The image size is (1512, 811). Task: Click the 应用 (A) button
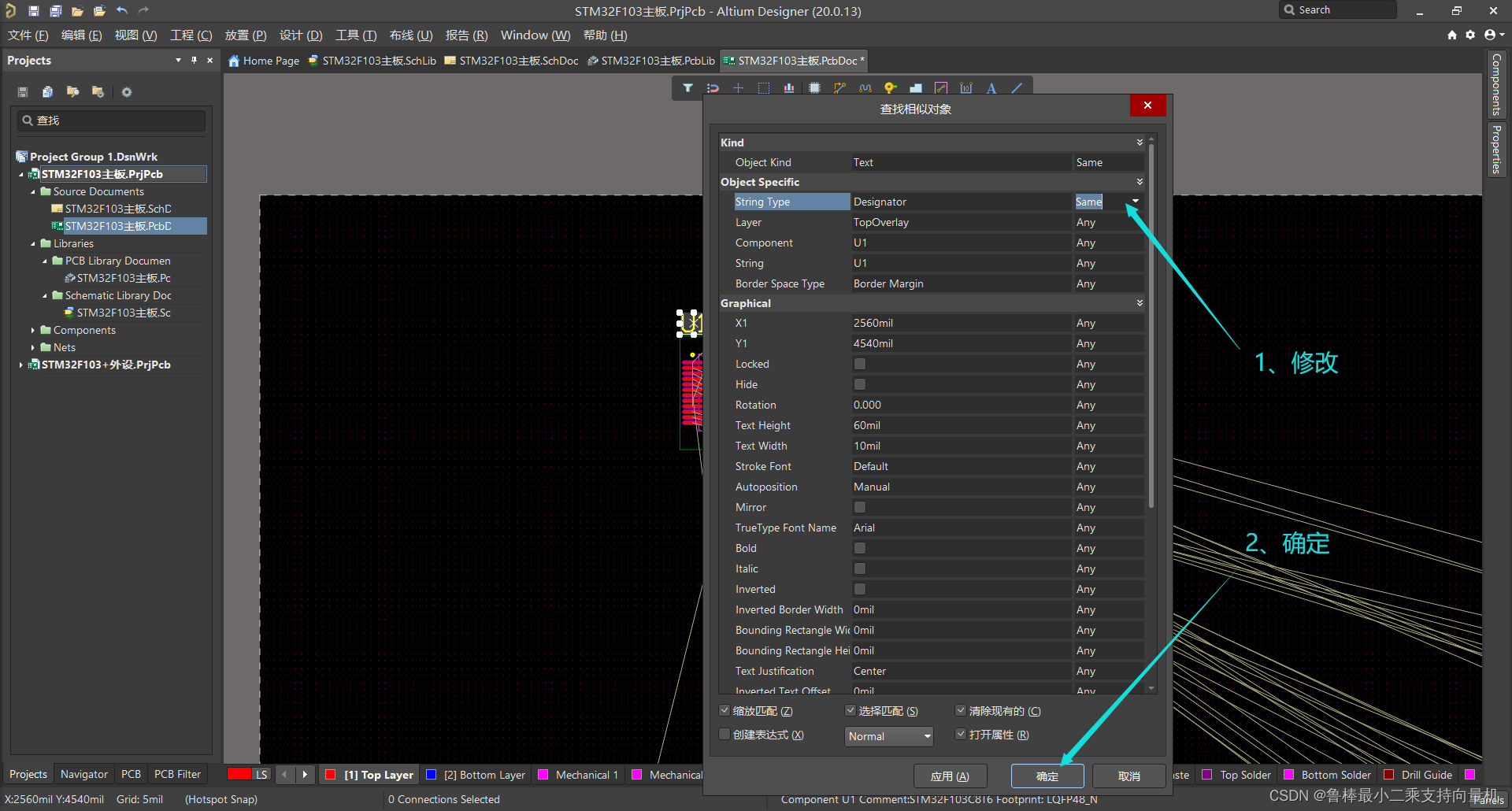pyautogui.click(x=950, y=776)
